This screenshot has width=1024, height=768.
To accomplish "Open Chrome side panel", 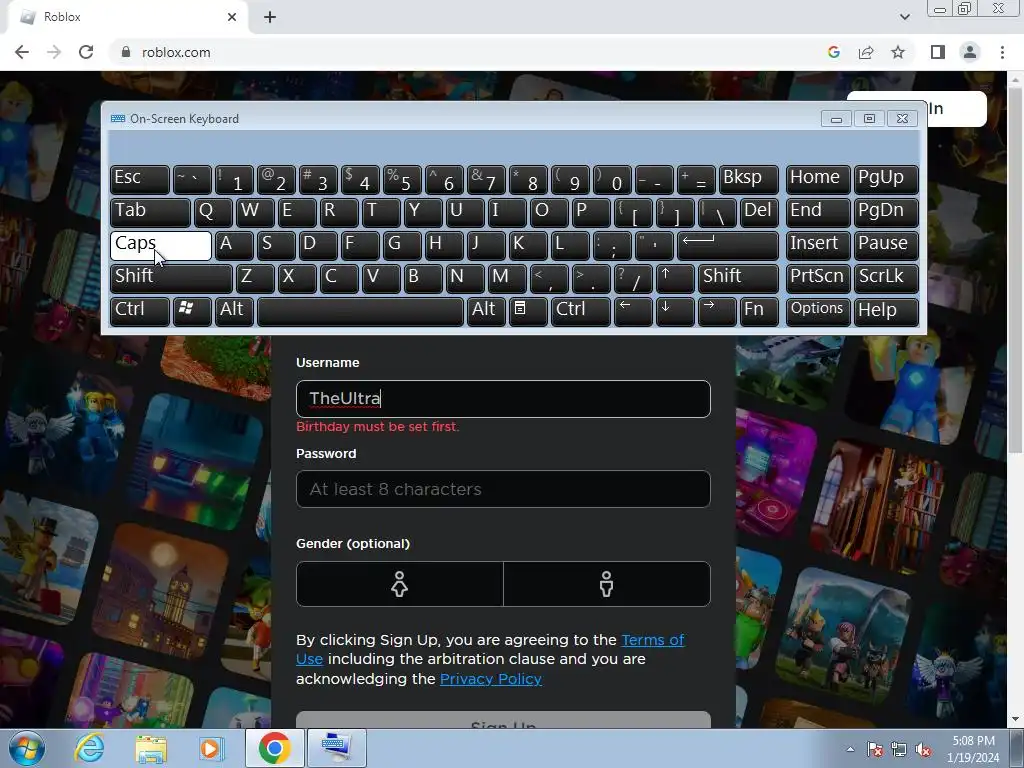I will (938, 52).
